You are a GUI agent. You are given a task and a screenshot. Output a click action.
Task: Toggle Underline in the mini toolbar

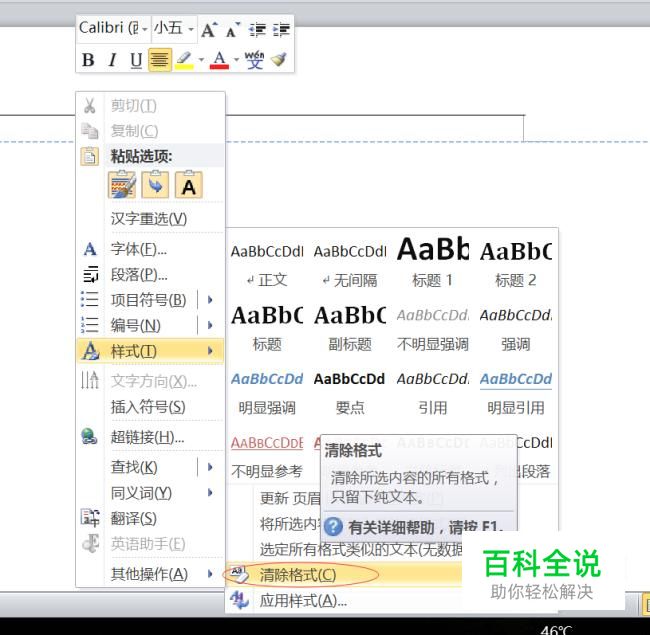coord(136,60)
